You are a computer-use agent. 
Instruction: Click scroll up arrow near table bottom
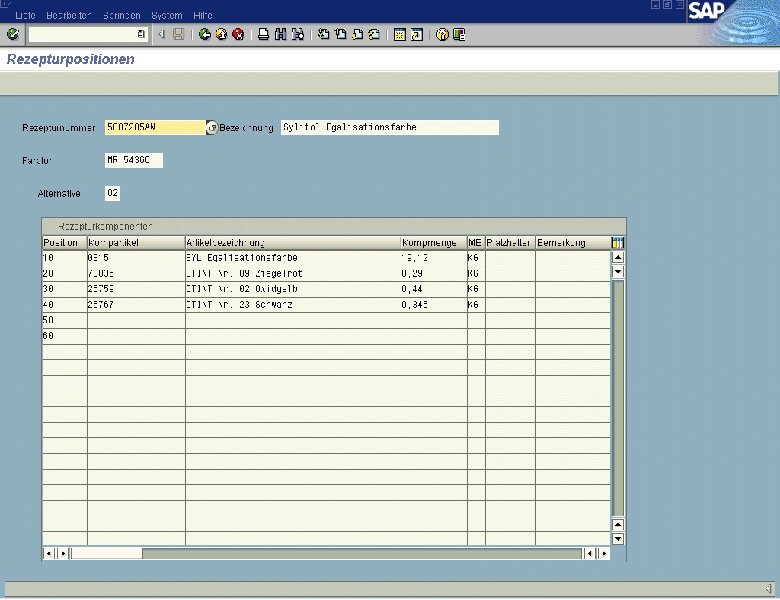coord(618,524)
